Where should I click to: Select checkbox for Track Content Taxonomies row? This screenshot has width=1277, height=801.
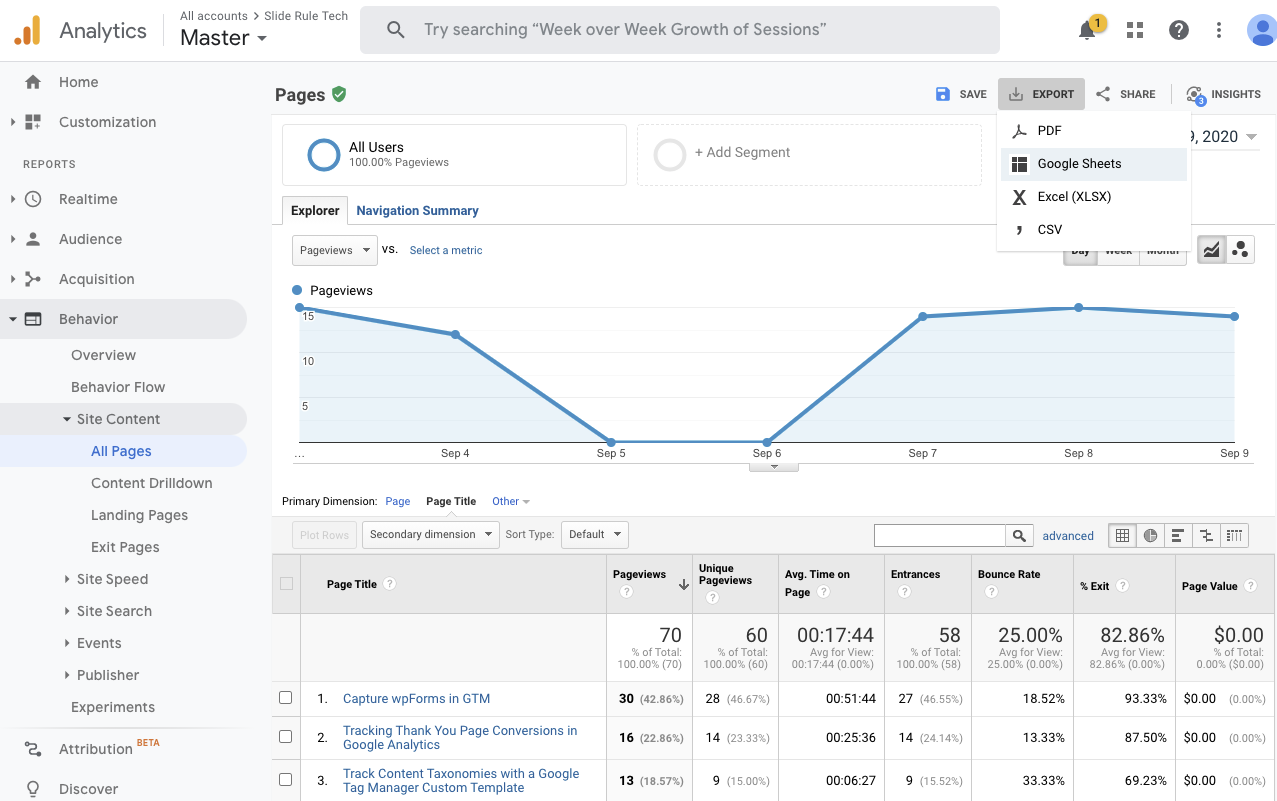click(286, 780)
